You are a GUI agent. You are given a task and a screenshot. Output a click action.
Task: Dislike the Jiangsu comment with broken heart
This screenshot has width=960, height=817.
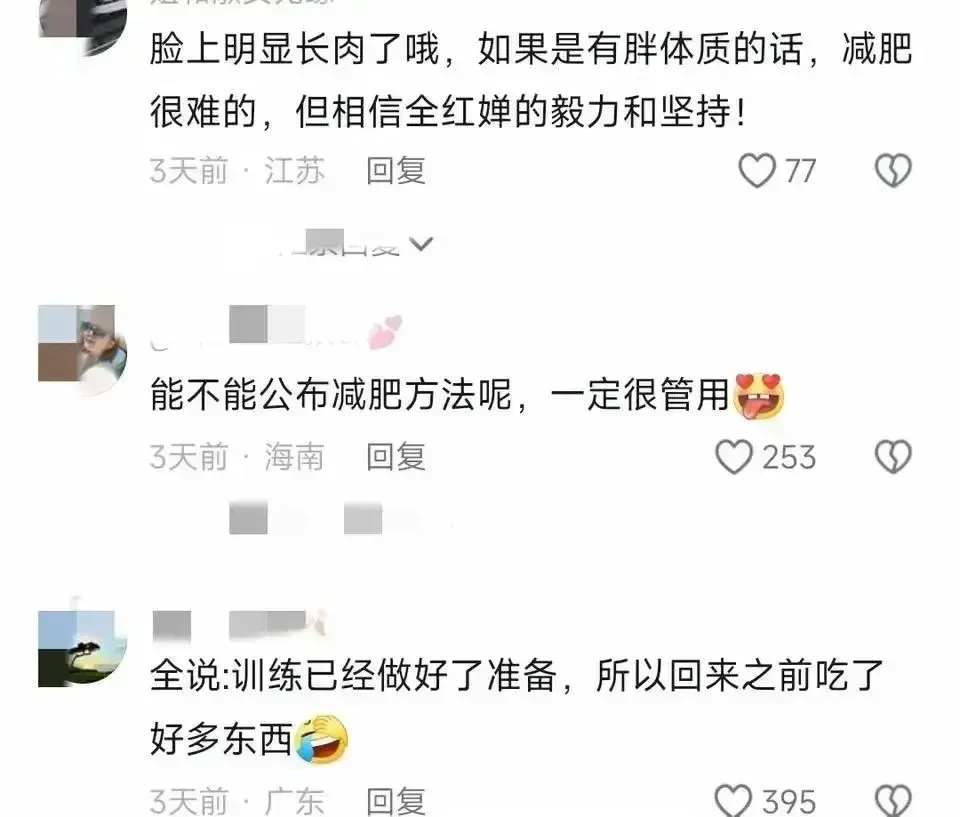click(x=893, y=170)
